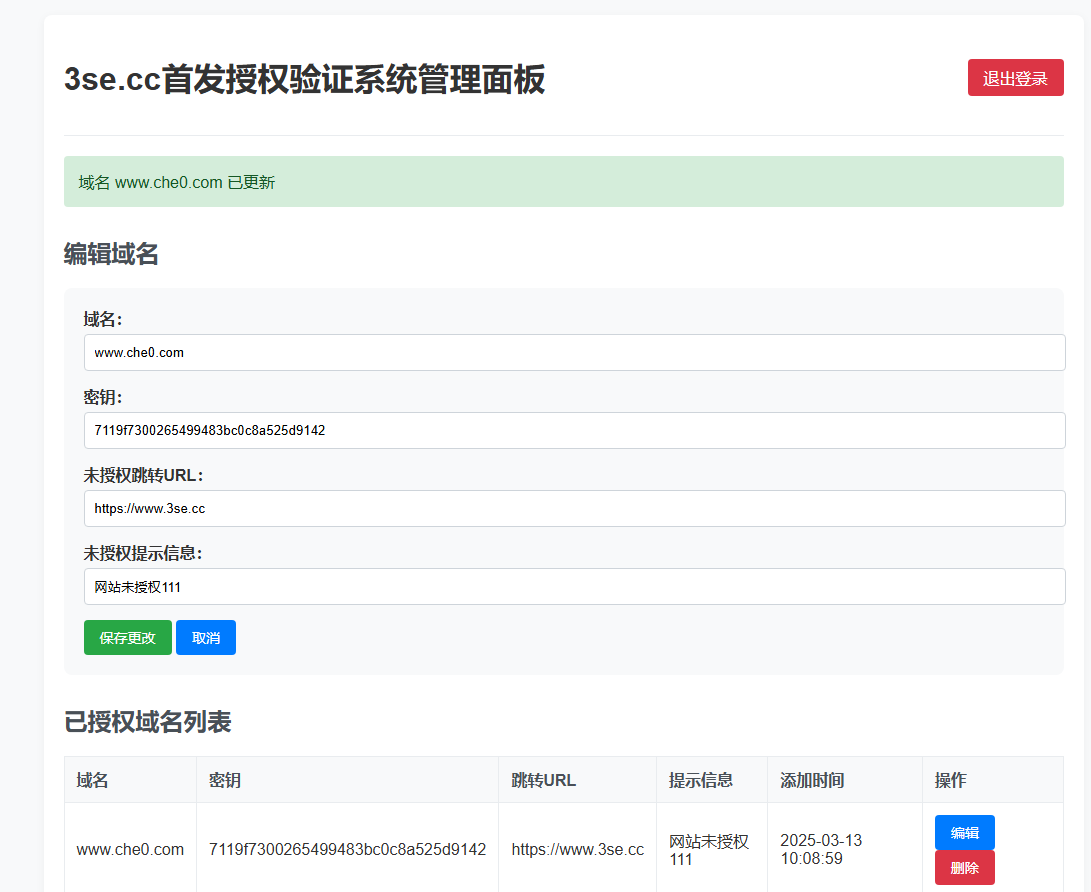
Task: Click the 跳转URL column header
Action: [x=540, y=780]
